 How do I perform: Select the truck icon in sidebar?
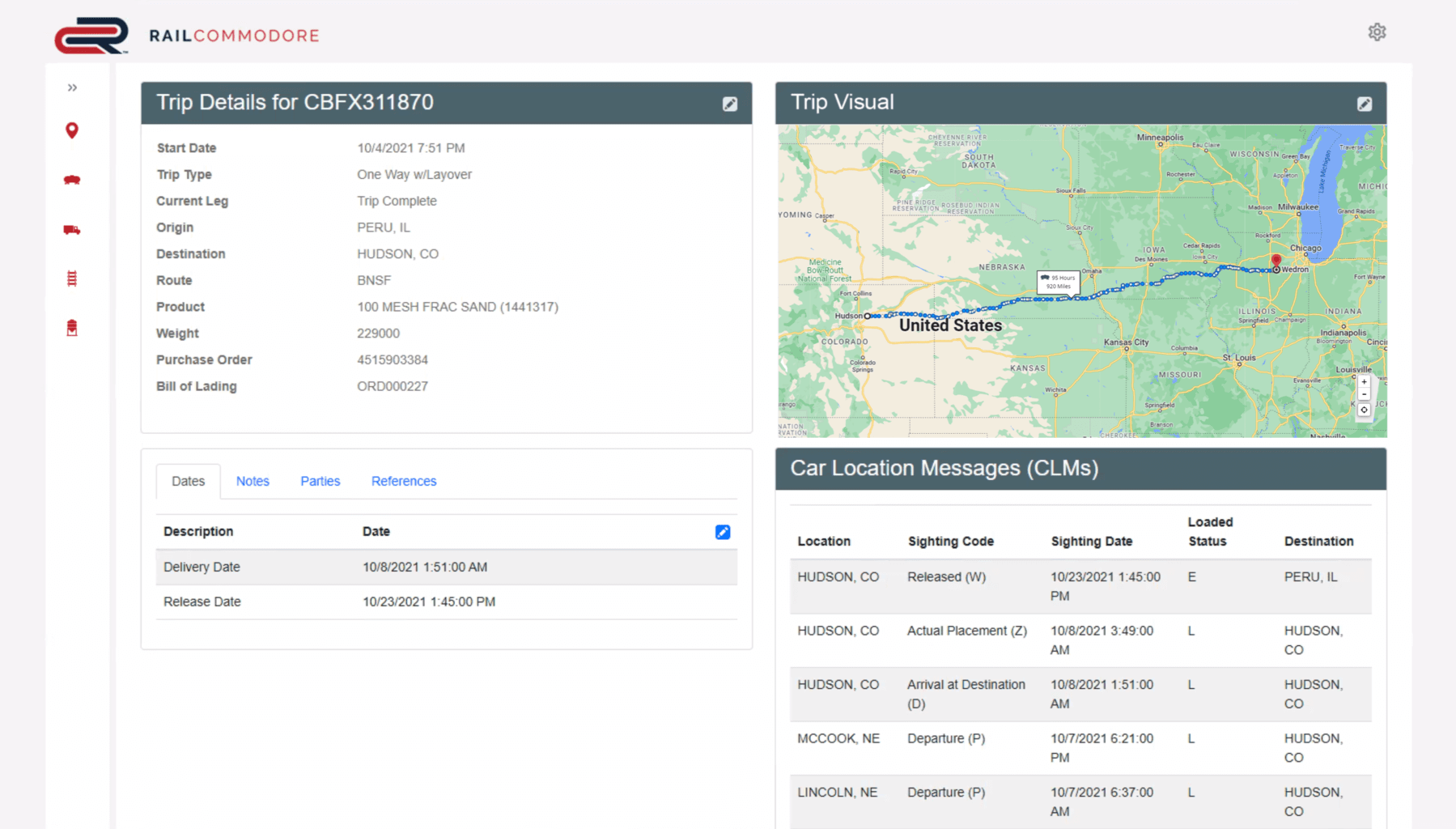(x=72, y=230)
